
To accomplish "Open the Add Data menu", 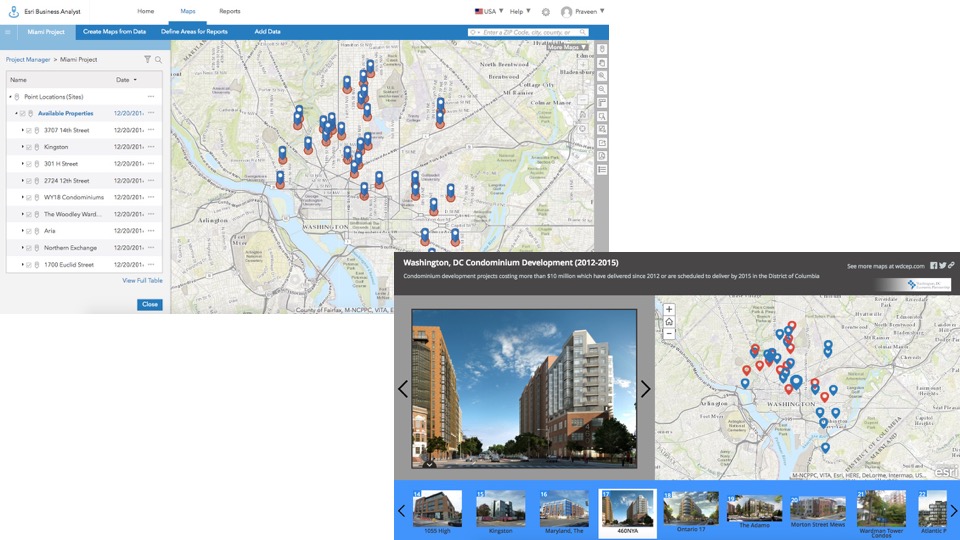I will point(268,32).
